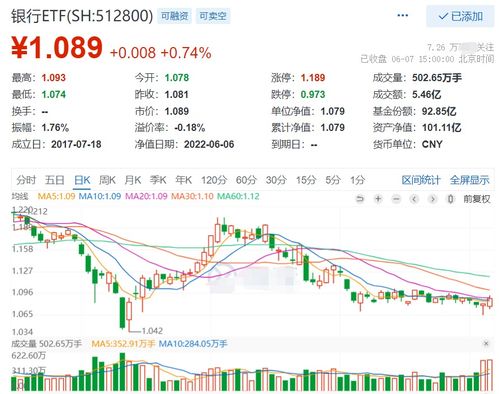Click the volume MA5:352.91万手 label
499x394 pixels.
click(124, 343)
